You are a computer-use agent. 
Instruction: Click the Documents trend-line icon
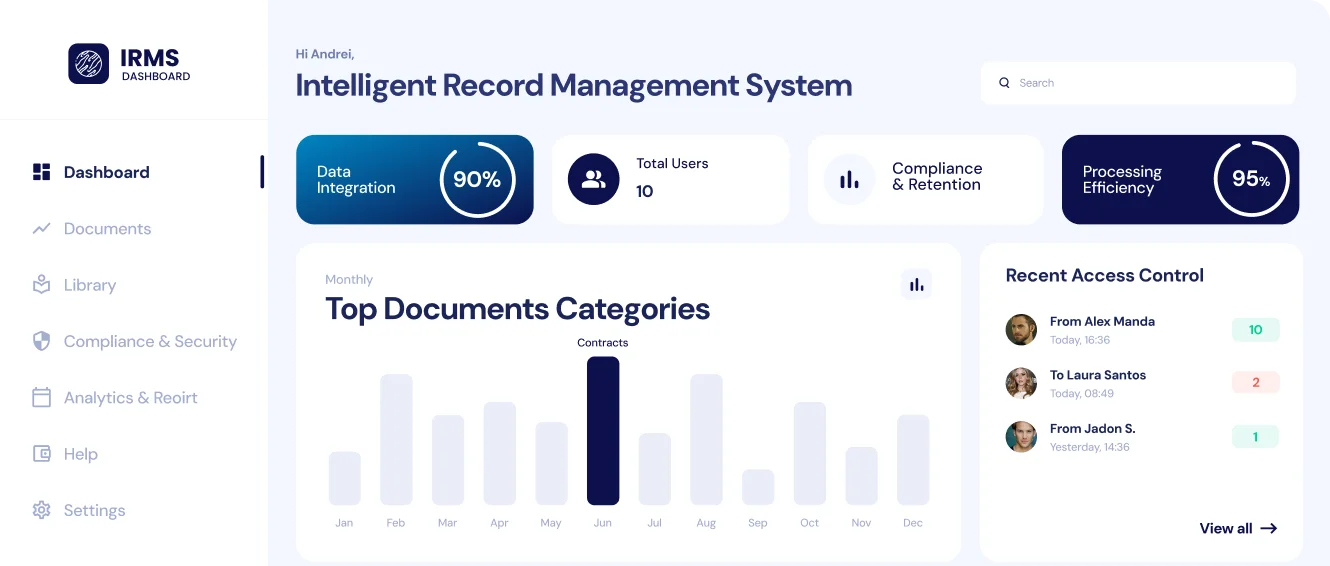point(41,229)
